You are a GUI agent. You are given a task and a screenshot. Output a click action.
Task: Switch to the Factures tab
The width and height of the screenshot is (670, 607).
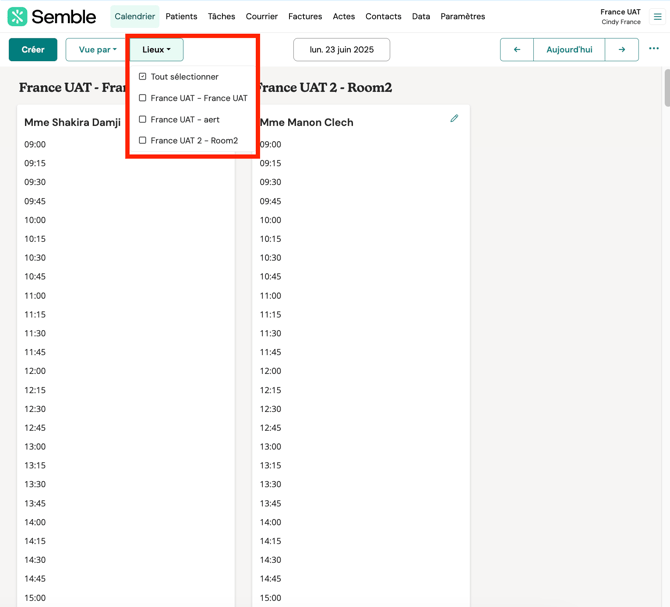point(305,17)
